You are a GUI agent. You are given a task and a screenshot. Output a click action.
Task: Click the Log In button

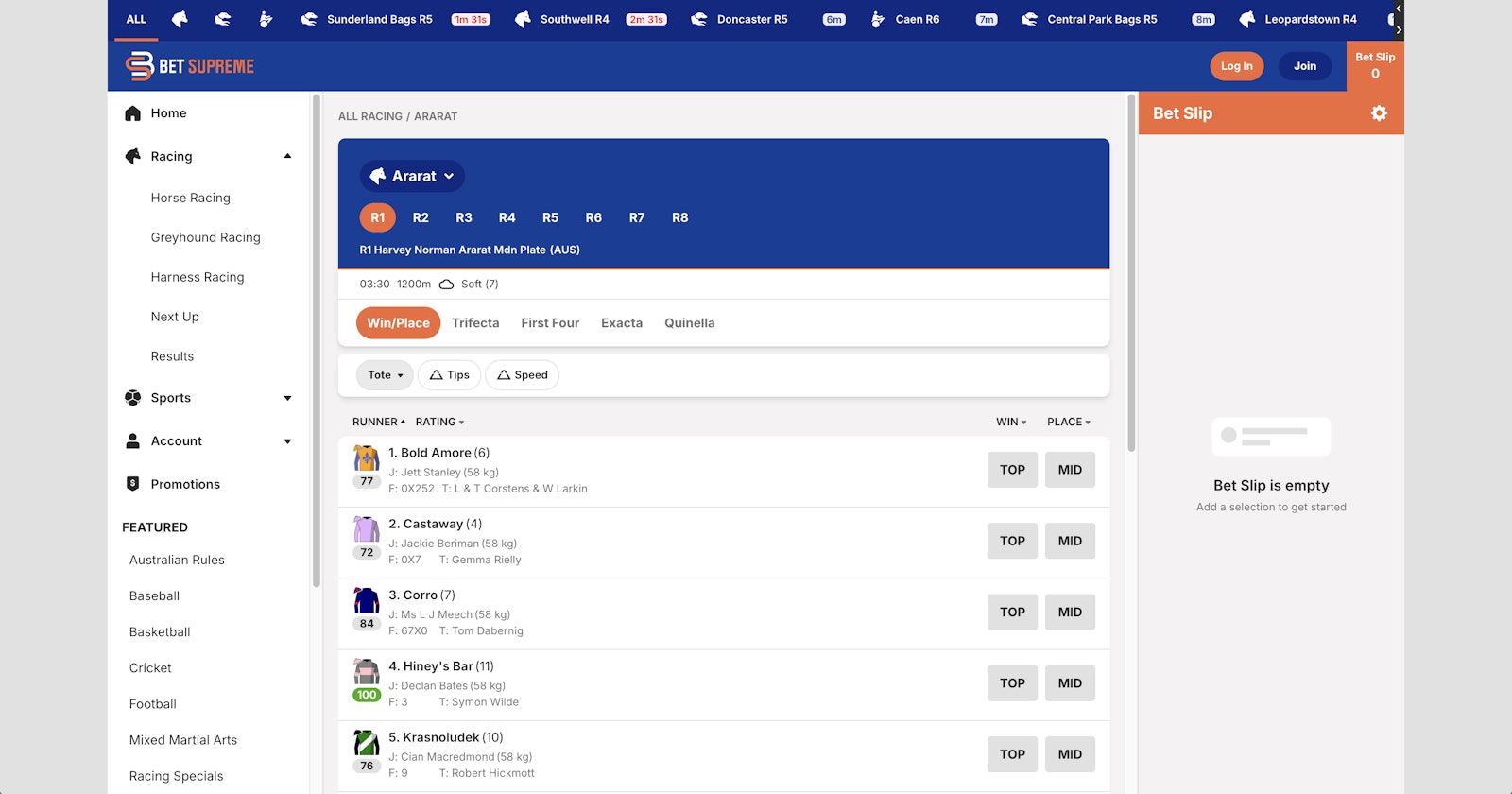(1236, 66)
